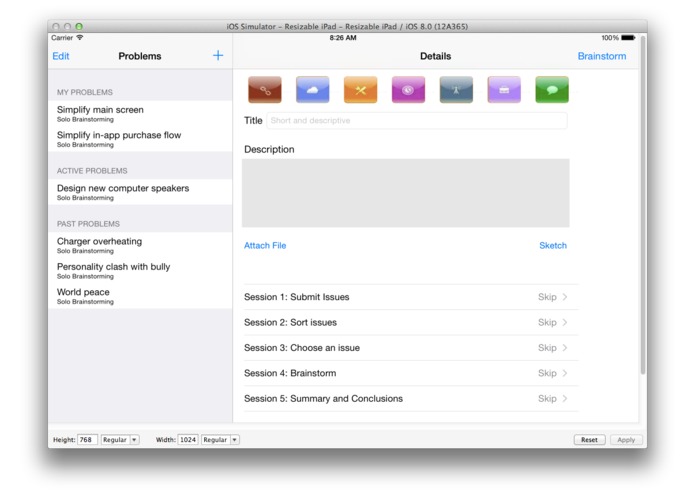The image size is (695, 494).
Task: Open Session 4: Brainstorm row
Action: click(411, 373)
